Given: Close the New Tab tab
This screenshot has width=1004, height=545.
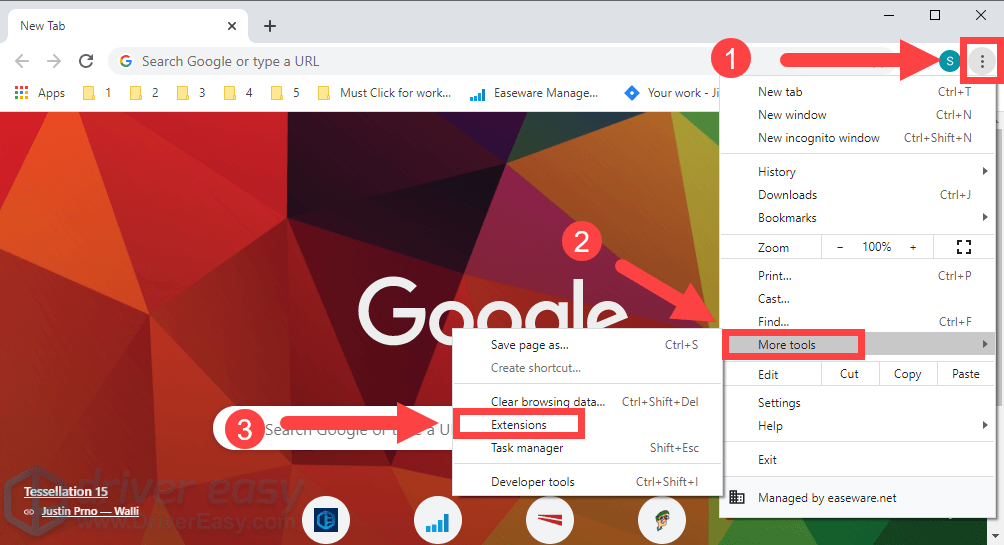Looking at the screenshot, I should 231,26.
